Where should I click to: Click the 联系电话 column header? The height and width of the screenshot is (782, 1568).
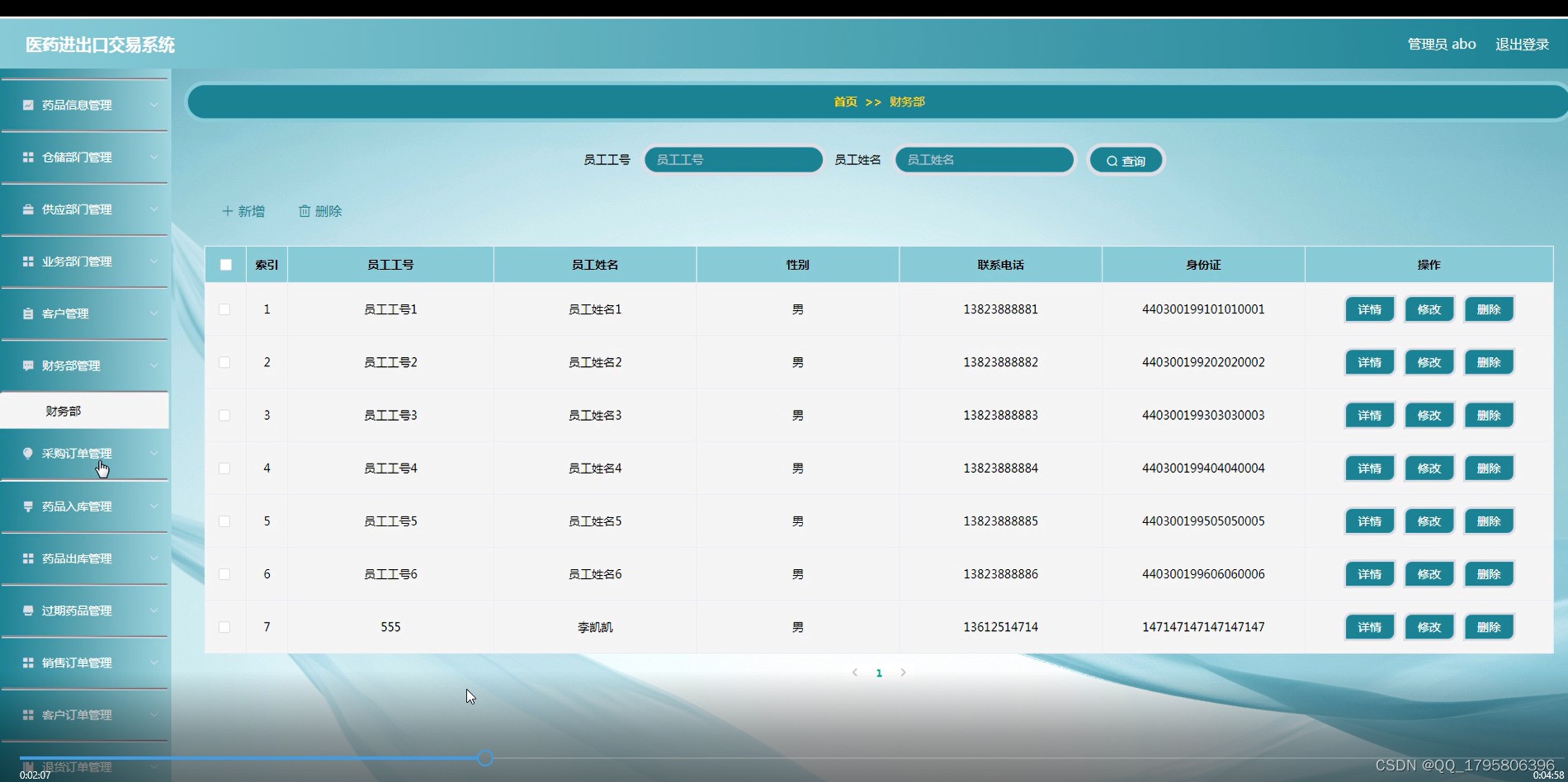(x=1000, y=265)
